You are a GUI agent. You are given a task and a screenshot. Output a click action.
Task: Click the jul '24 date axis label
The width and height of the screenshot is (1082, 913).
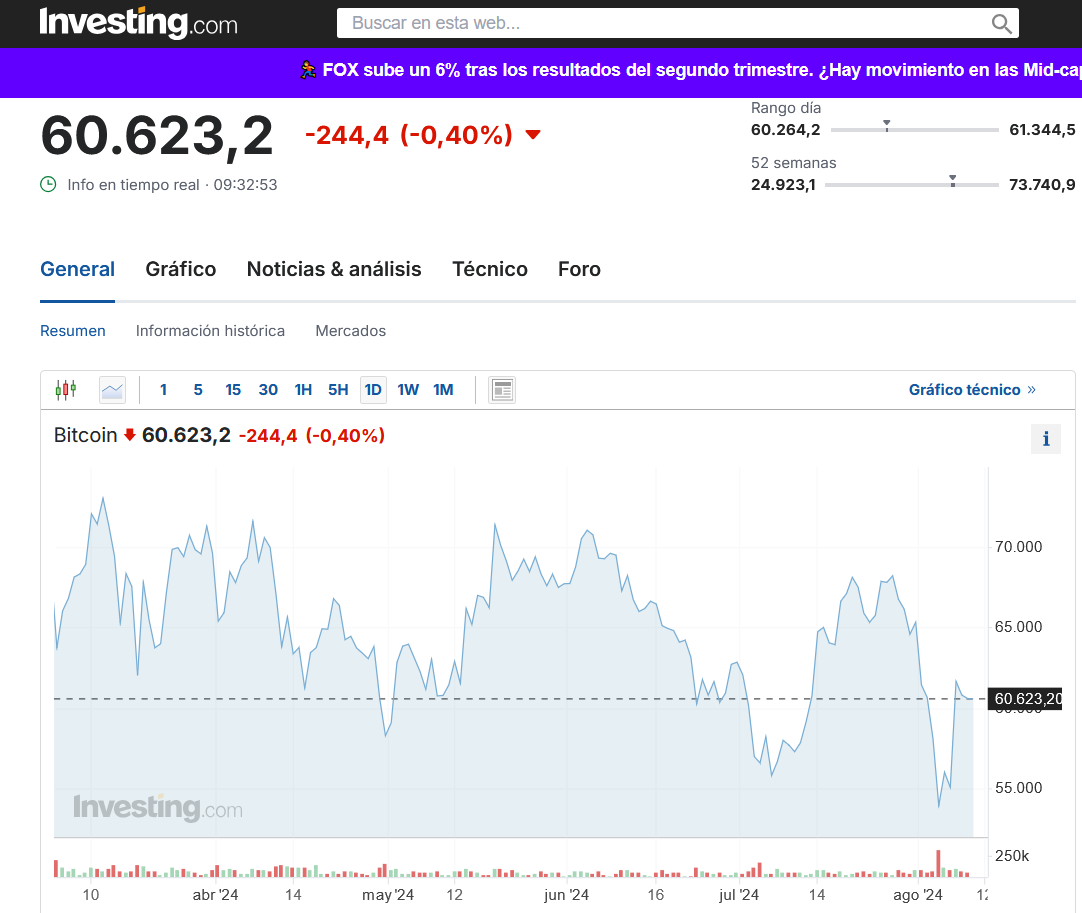(x=739, y=895)
